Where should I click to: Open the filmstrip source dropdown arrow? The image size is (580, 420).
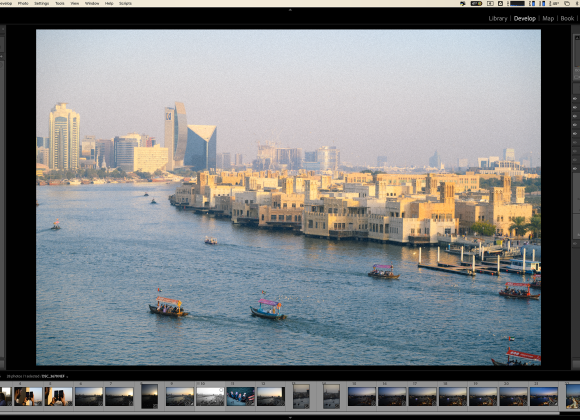(x=67, y=376)
